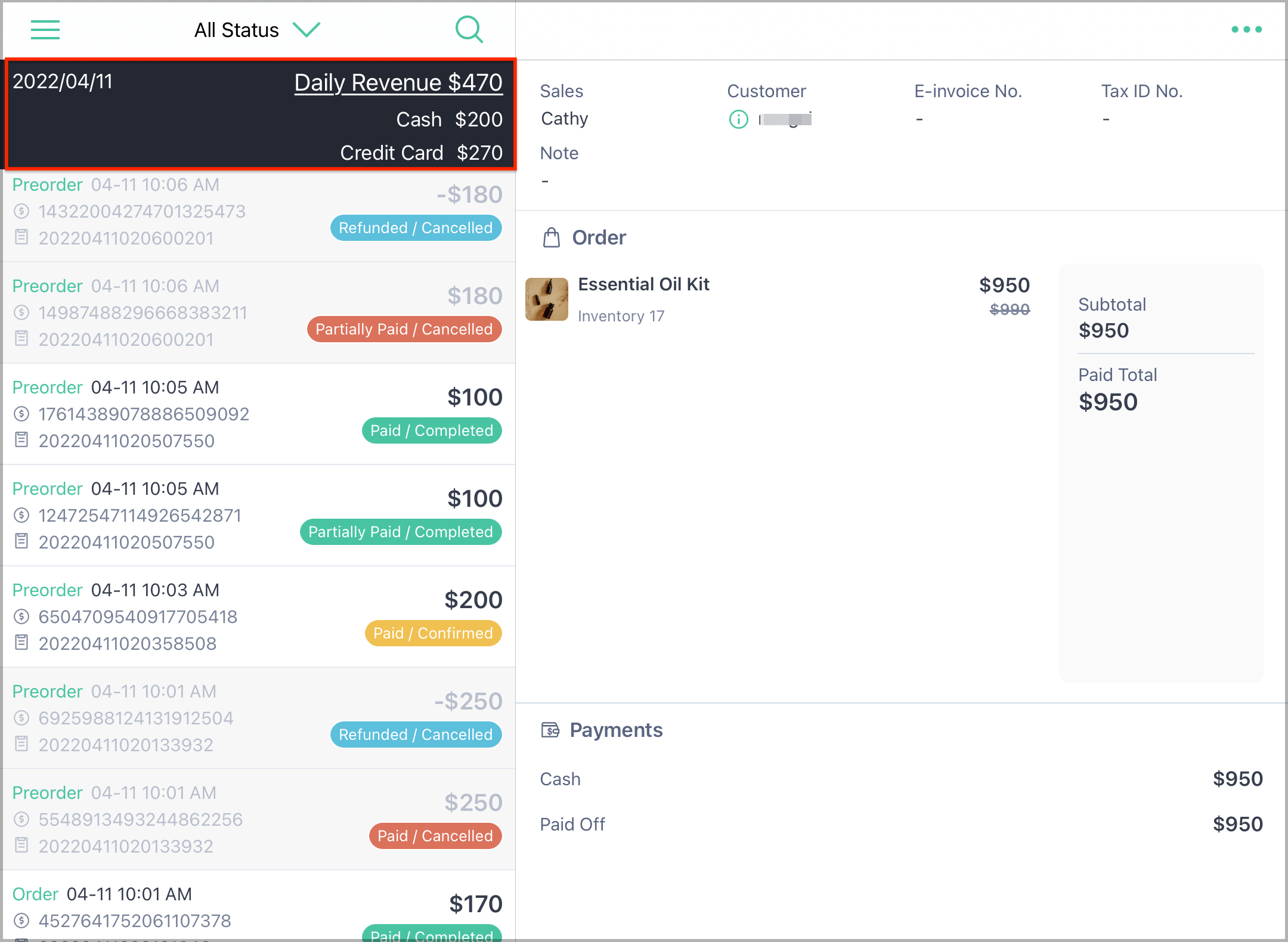
Task: Select the Order 04-11 10:01 AM row
Action: 259,906
